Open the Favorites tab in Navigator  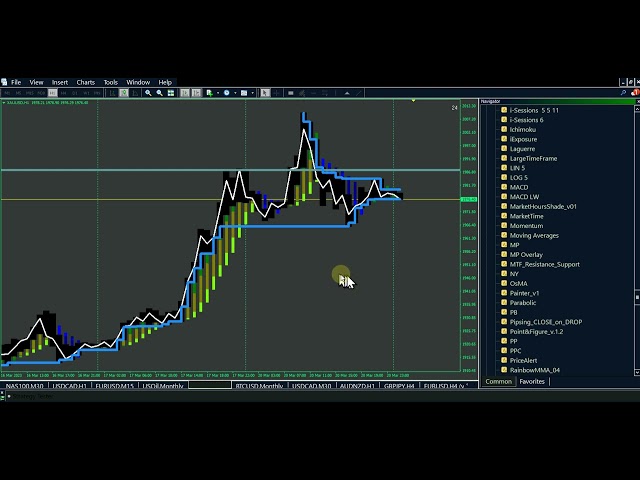532,381
